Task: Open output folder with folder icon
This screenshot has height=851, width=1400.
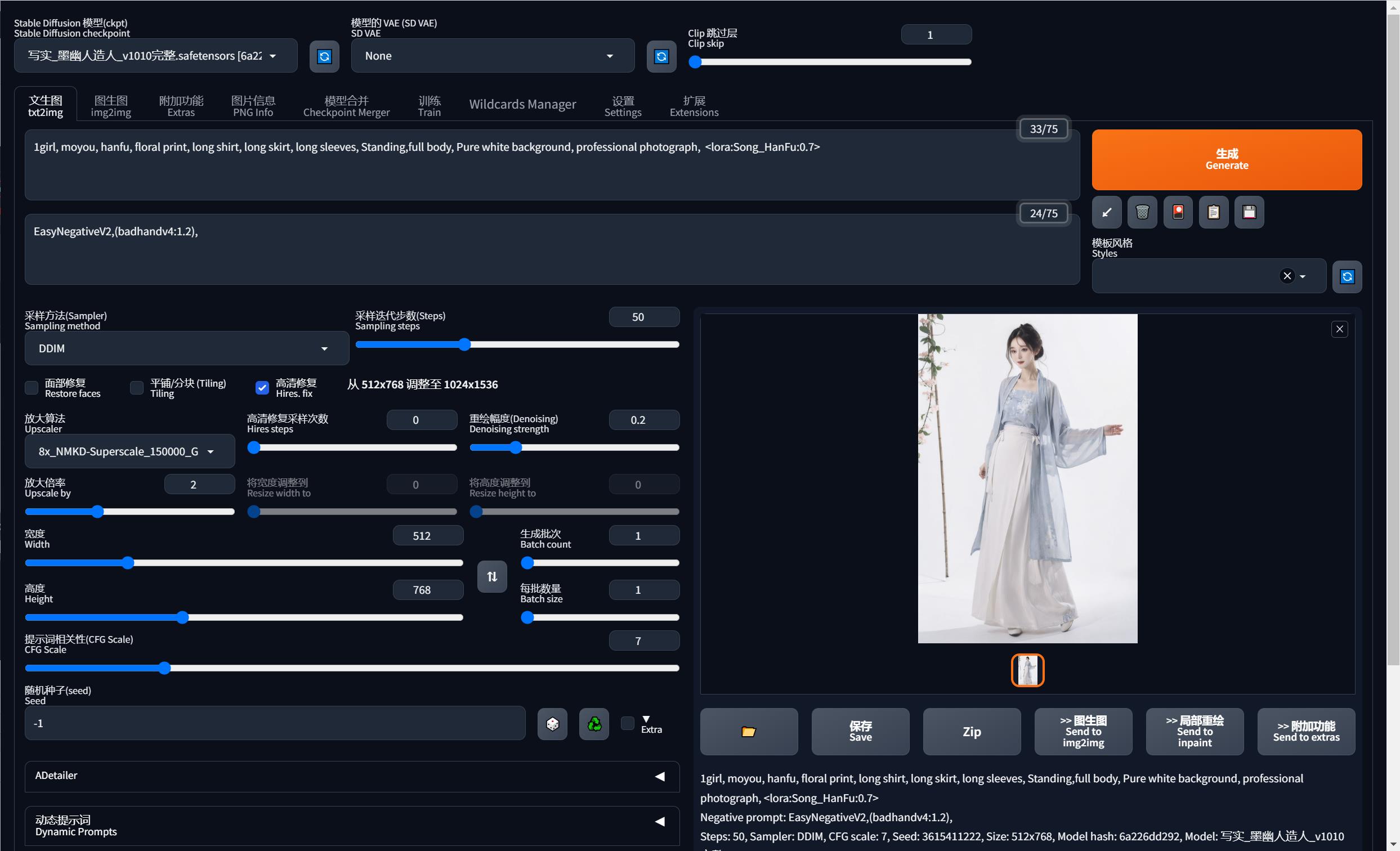Action: (x=749, y=731)
